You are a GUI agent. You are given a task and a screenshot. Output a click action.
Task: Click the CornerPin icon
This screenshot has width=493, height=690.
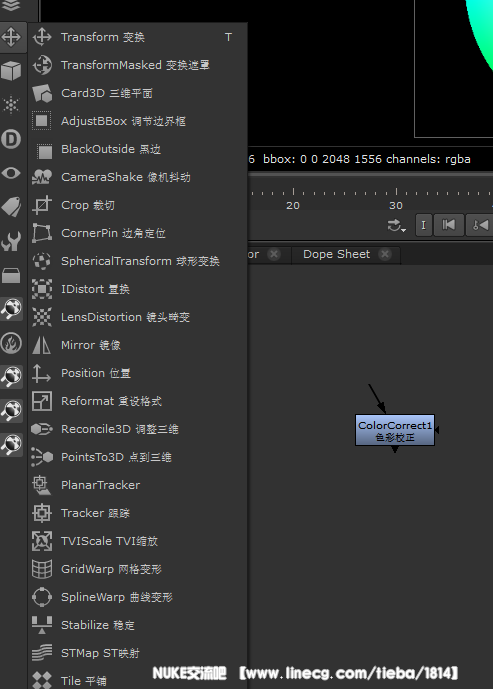click(x=42, y=233)
